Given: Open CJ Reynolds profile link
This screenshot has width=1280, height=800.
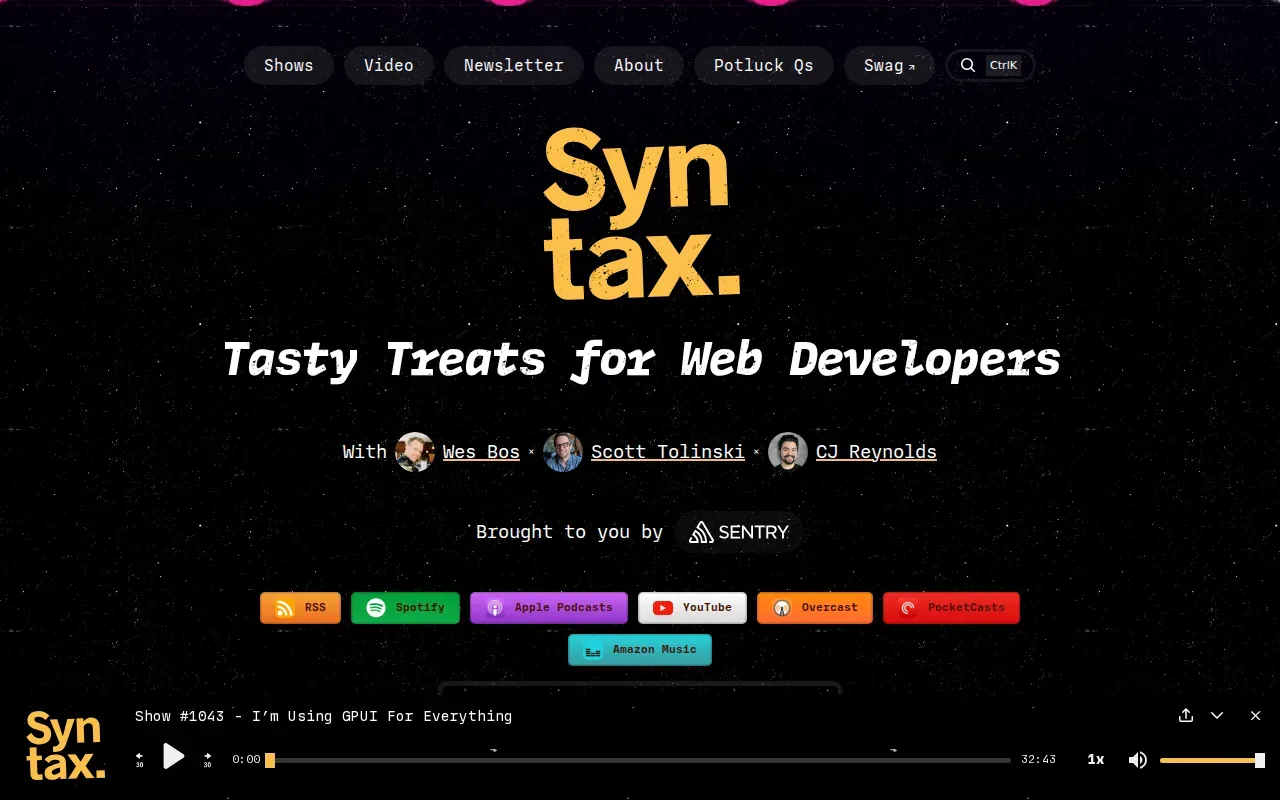Looking at the screenshot, I should click(x=876, y=452).
